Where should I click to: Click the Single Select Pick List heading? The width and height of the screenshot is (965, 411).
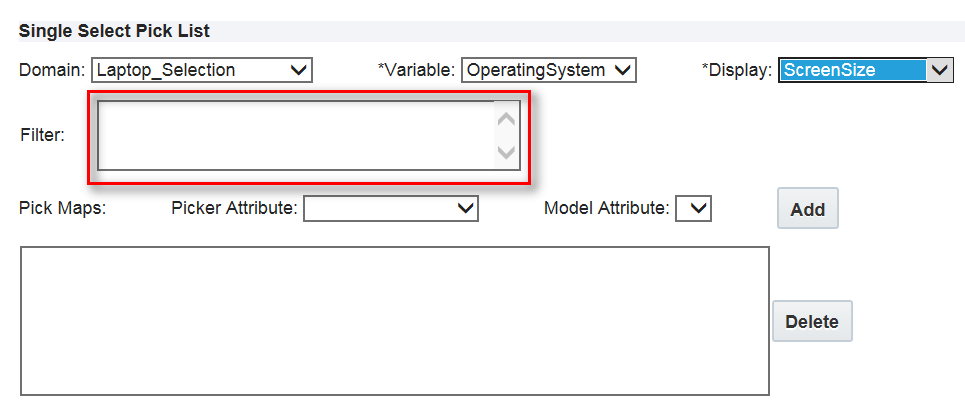pos(114,31)
